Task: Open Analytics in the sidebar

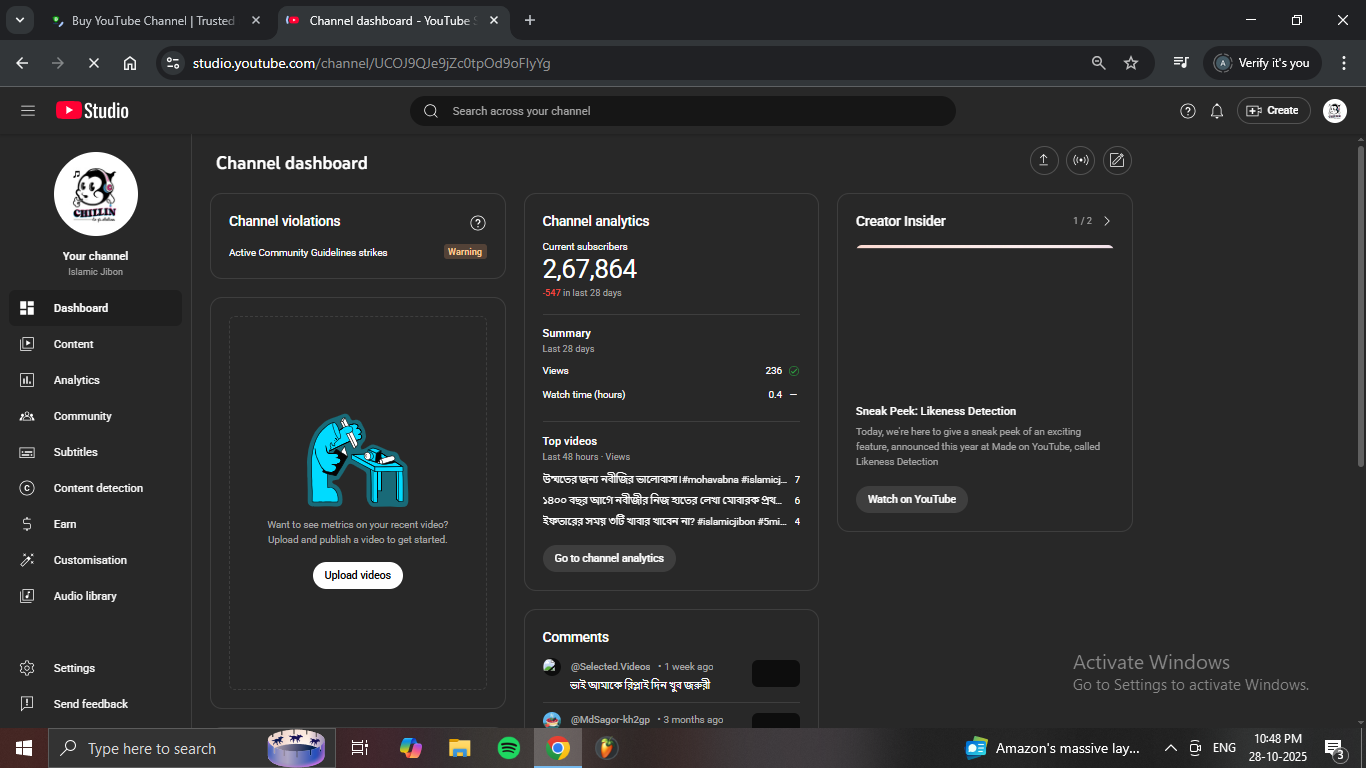Action: pos(77,380)
